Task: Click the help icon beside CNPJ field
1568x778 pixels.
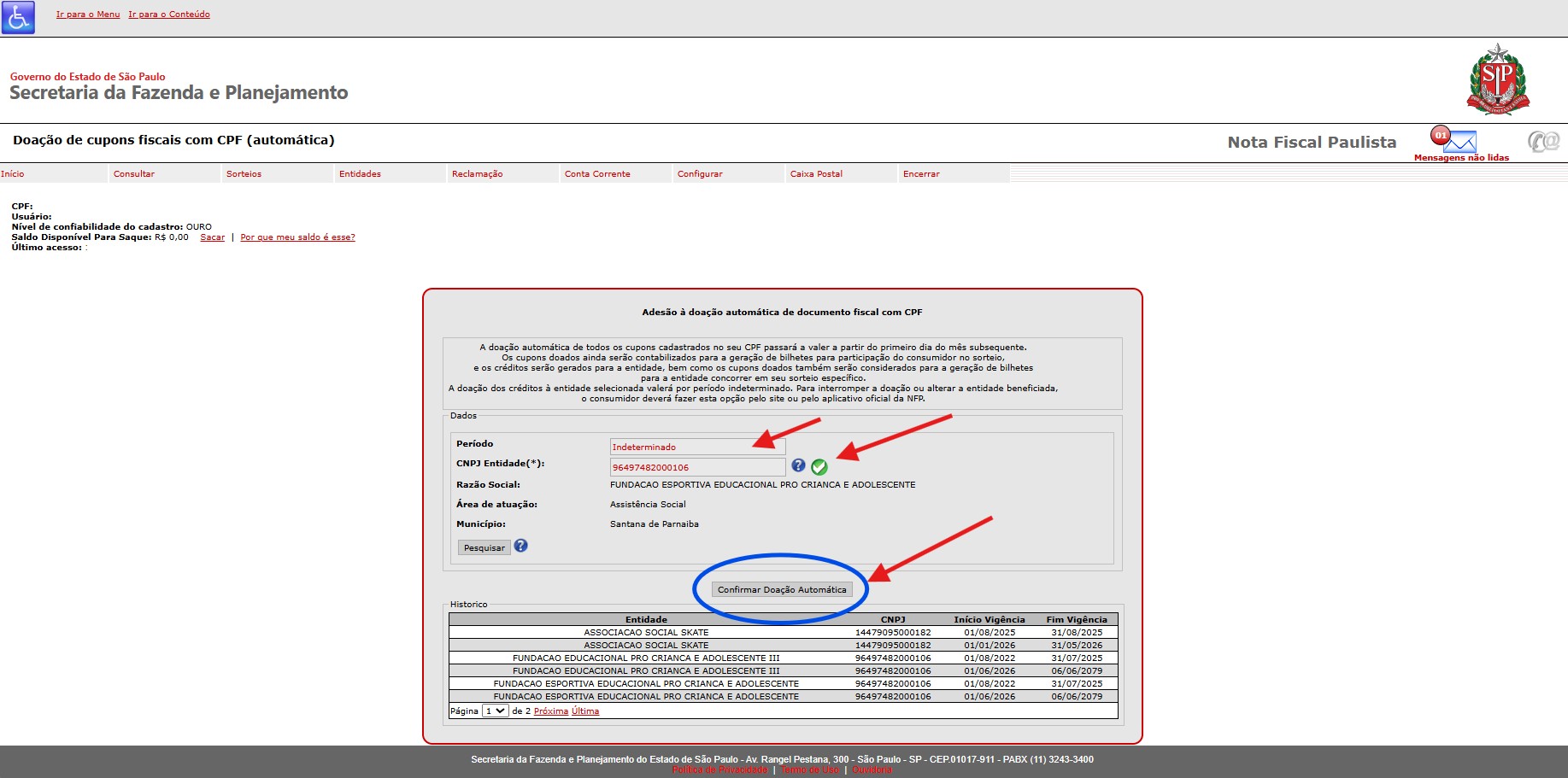Action: (x=798, y=465)
